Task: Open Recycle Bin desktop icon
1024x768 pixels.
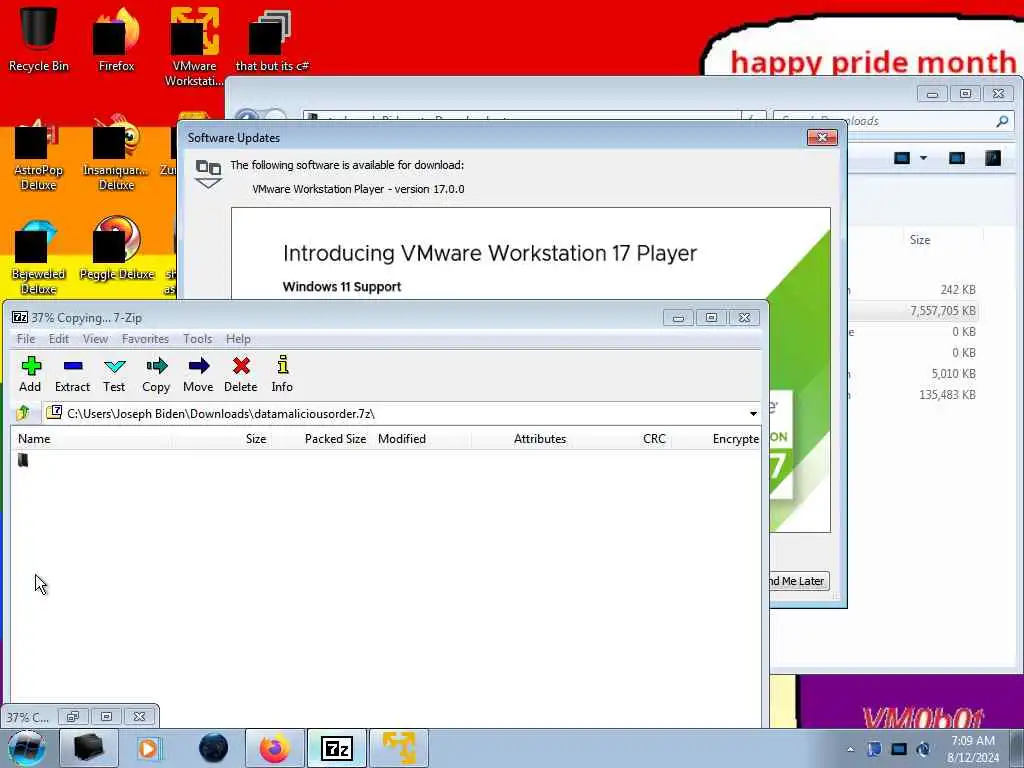Action: click(x=38, y=38)
